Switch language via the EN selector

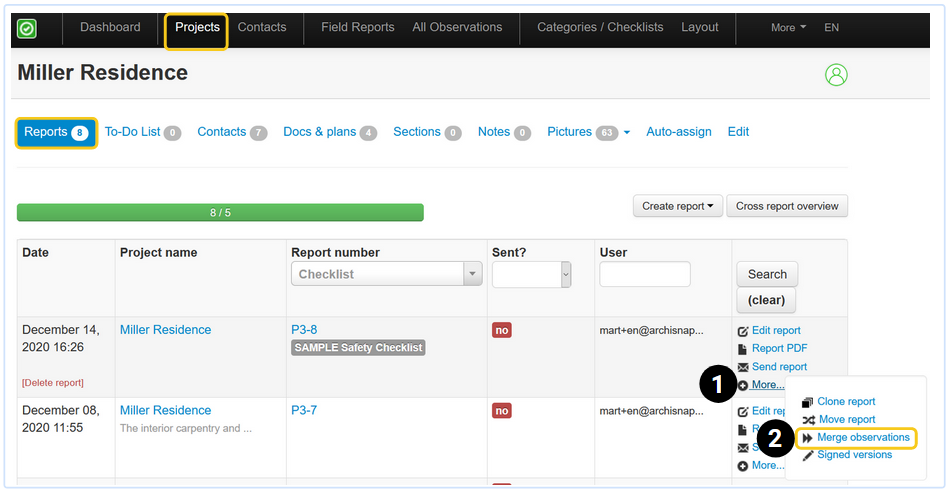(x=832, y=28)
